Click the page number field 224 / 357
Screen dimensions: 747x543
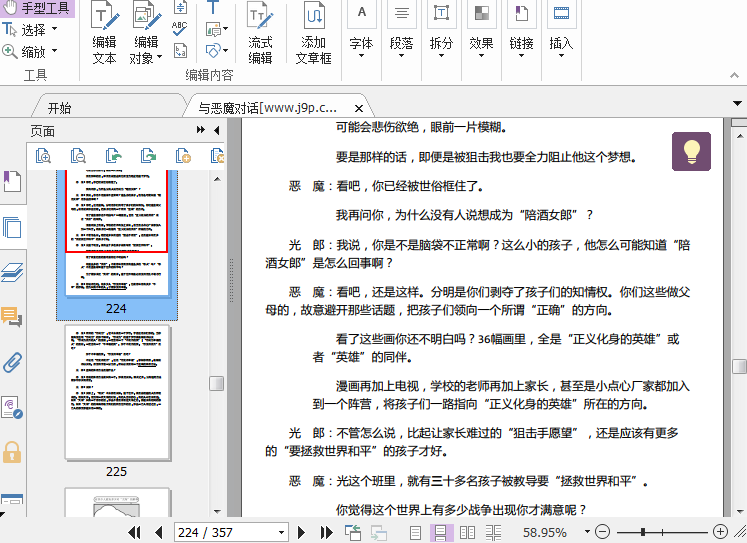[x=225, y=532]
